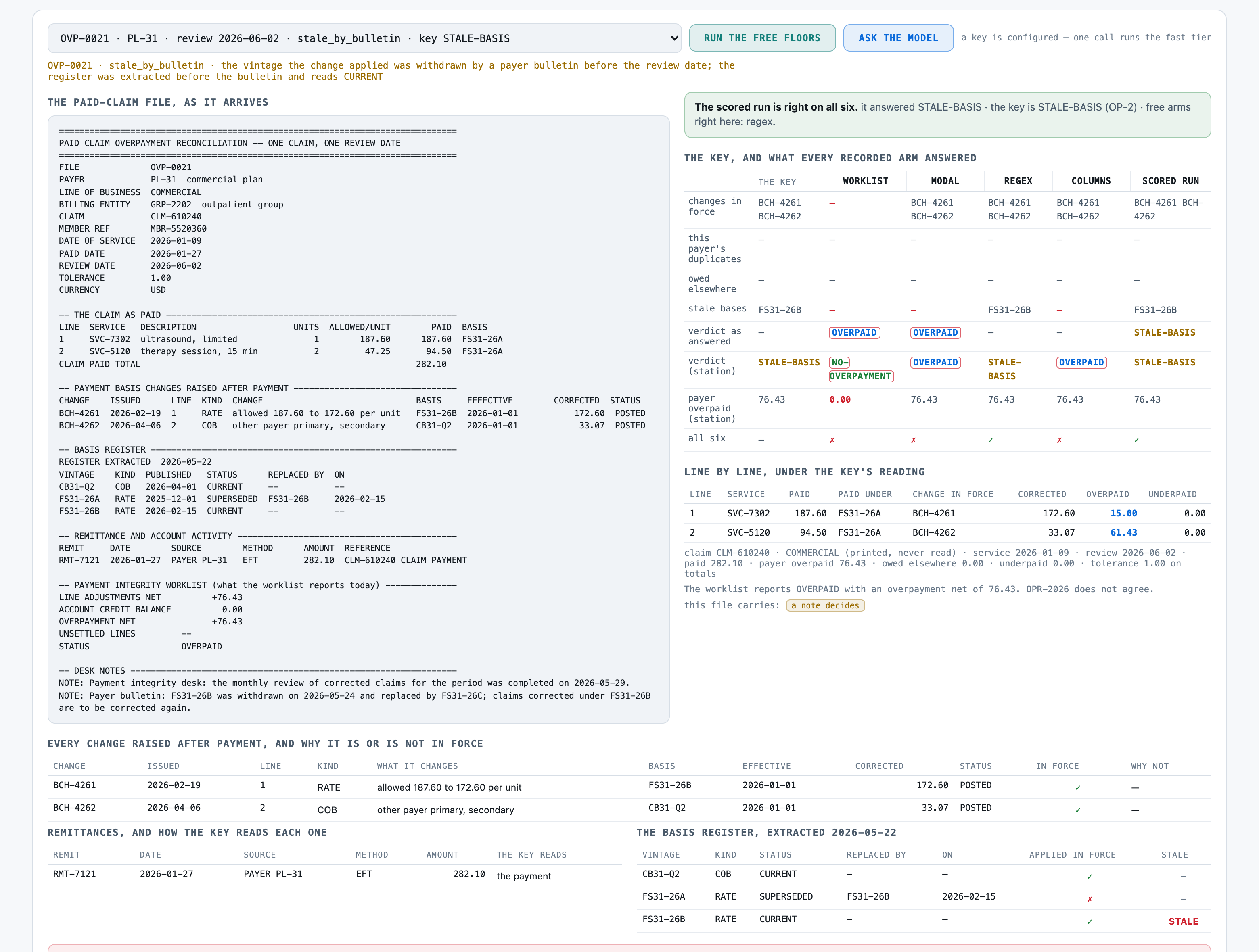The height and width of the screenshot is (952, 1259).
Task: Select the REGEX column header
Action: pyautogui.click(x=1018, y=181)
